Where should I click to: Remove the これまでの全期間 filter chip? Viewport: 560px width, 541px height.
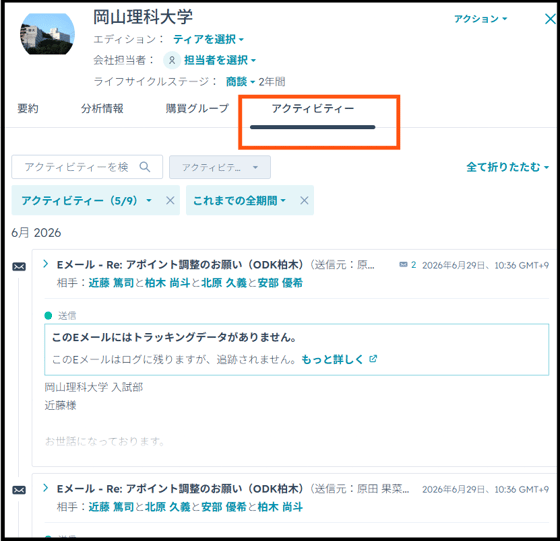click(304, 201)
